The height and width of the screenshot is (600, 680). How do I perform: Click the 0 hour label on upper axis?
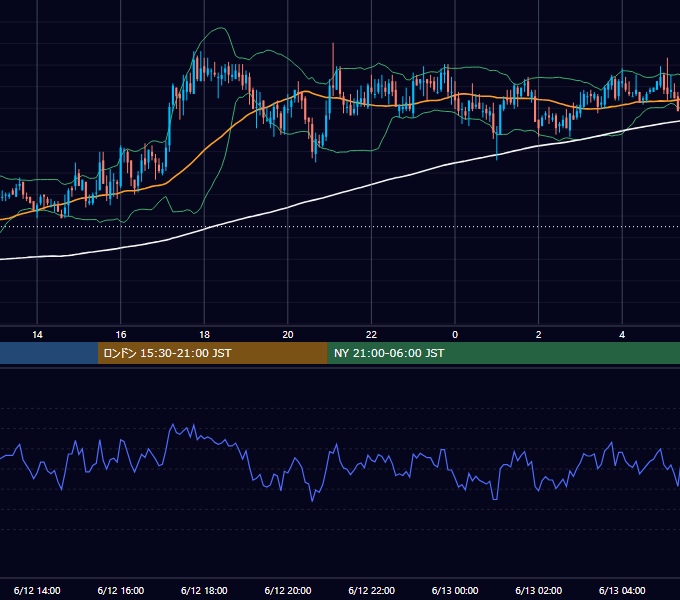(x=455, y=335)
